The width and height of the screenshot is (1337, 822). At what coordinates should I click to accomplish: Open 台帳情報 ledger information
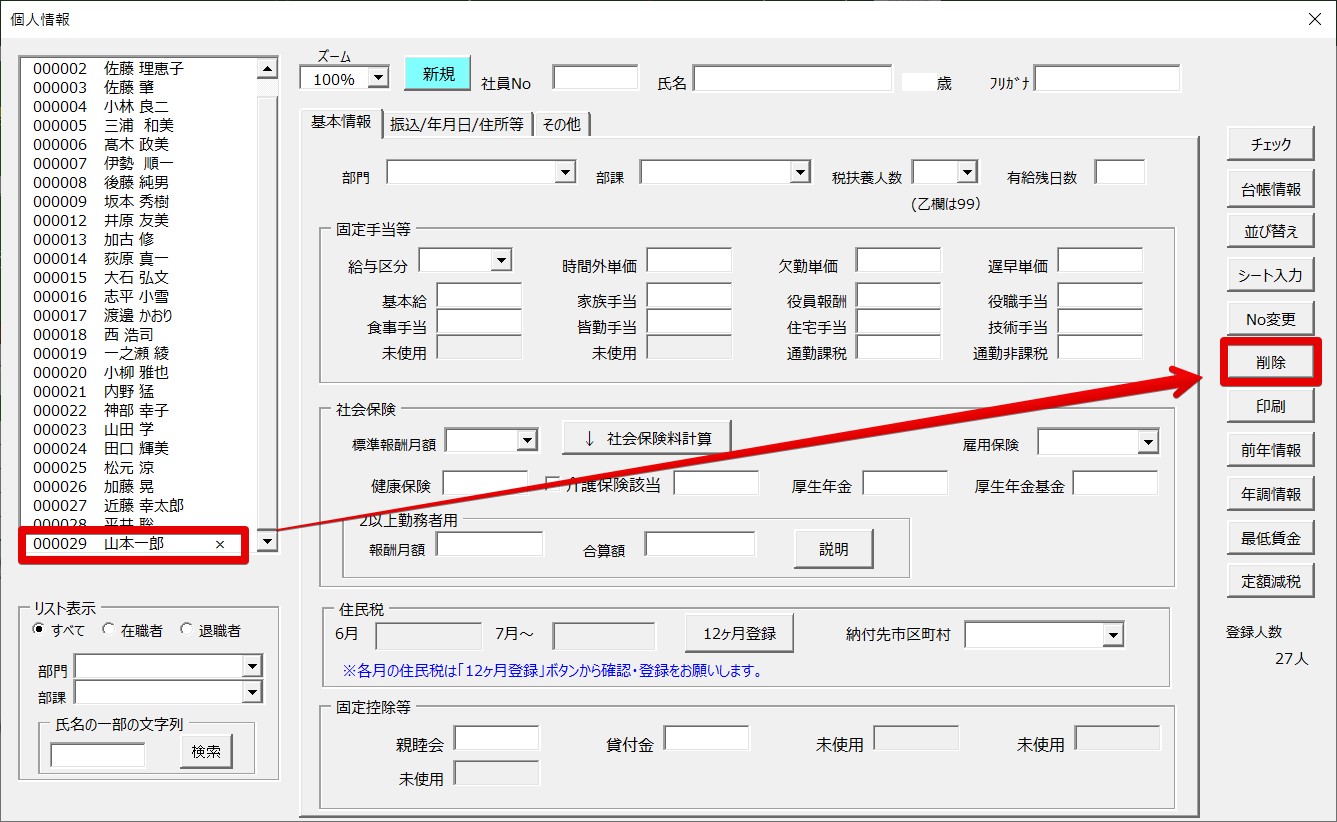point(1271,189)
